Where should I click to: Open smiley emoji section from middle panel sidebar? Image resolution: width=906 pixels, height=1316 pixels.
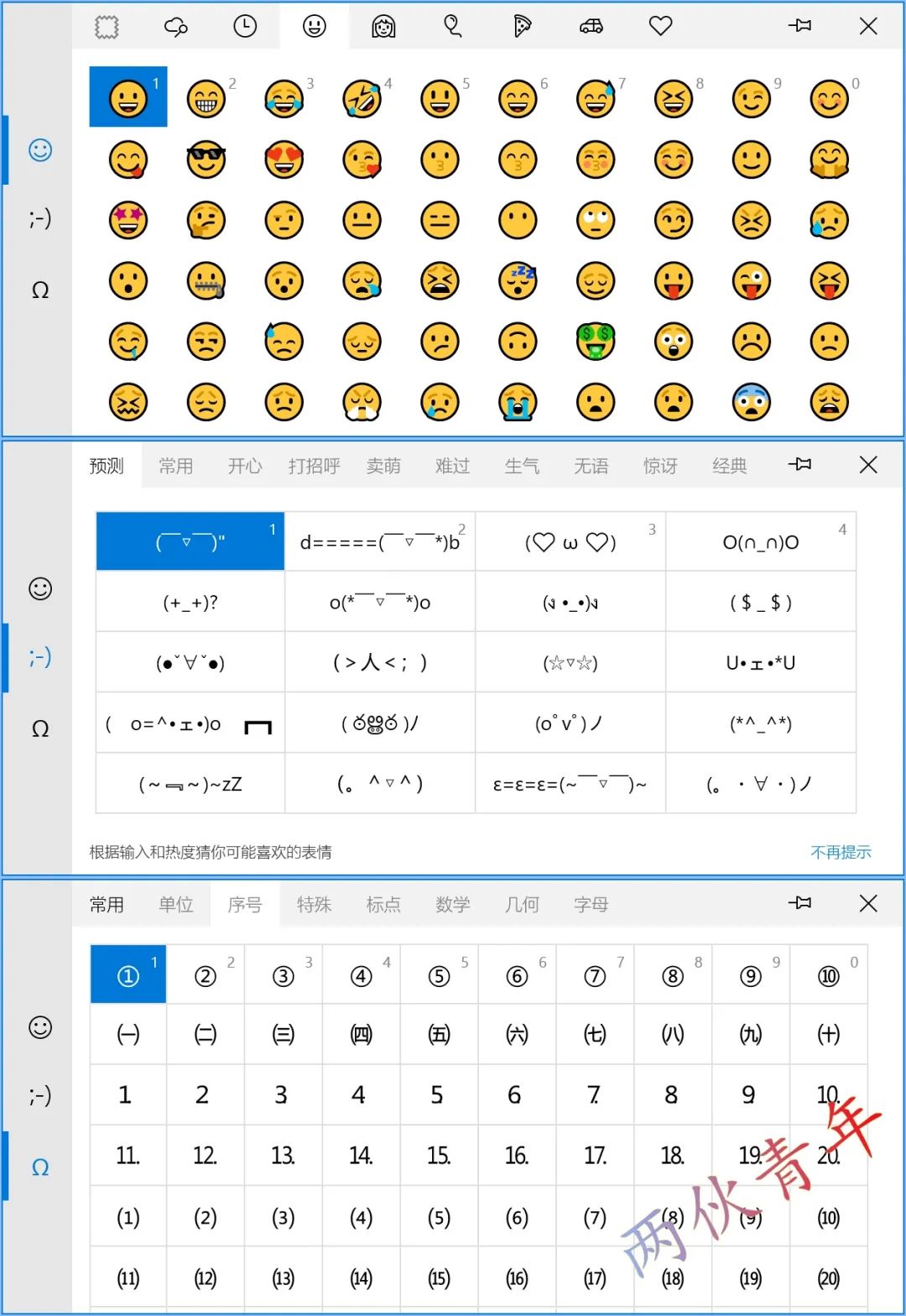pyautogui.click(x=40, y=588)
